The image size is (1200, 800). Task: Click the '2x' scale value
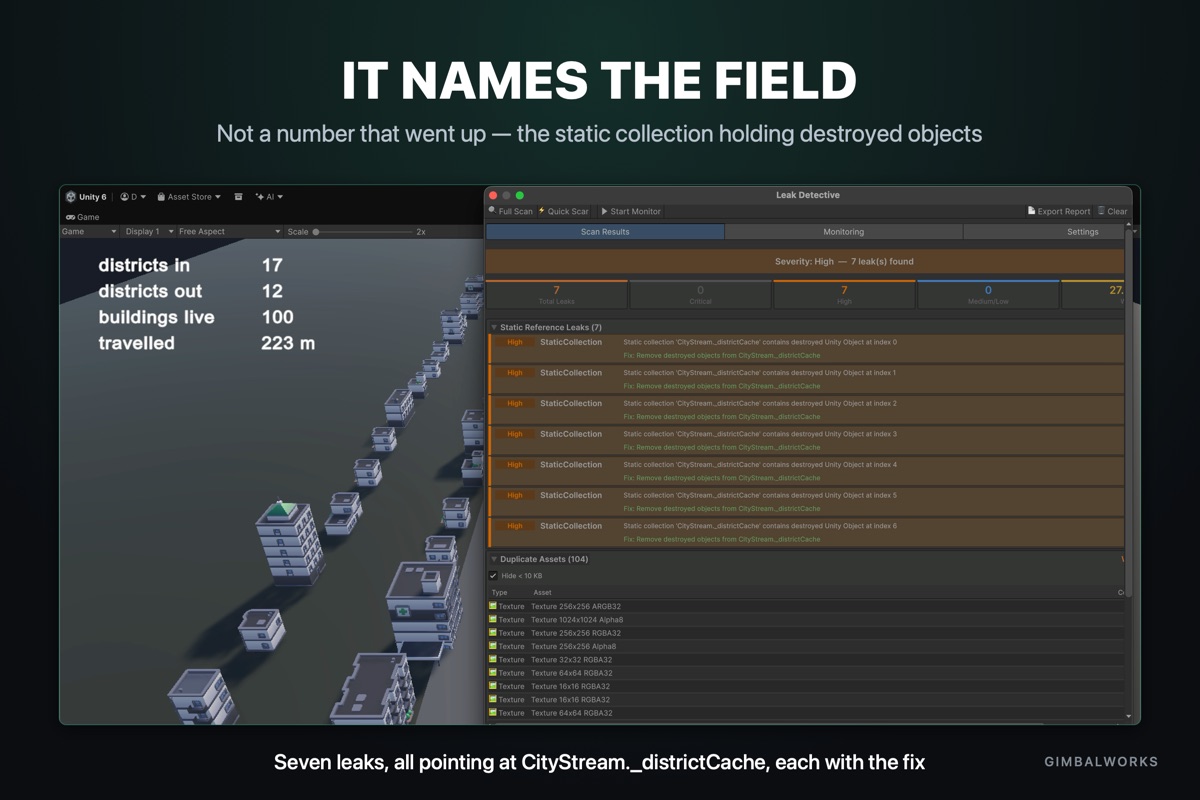tap(421, 231)
